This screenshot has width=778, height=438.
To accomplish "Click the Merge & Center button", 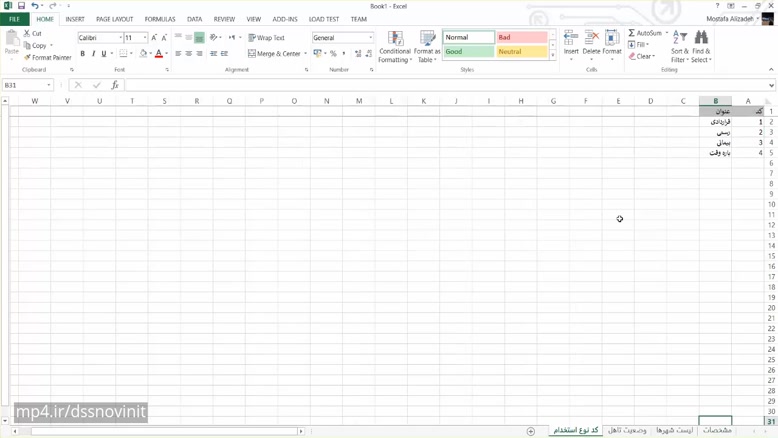I will coord(277,54).
